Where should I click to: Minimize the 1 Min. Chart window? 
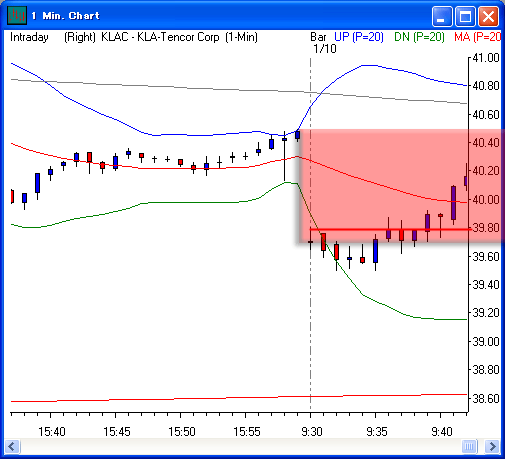442,16
